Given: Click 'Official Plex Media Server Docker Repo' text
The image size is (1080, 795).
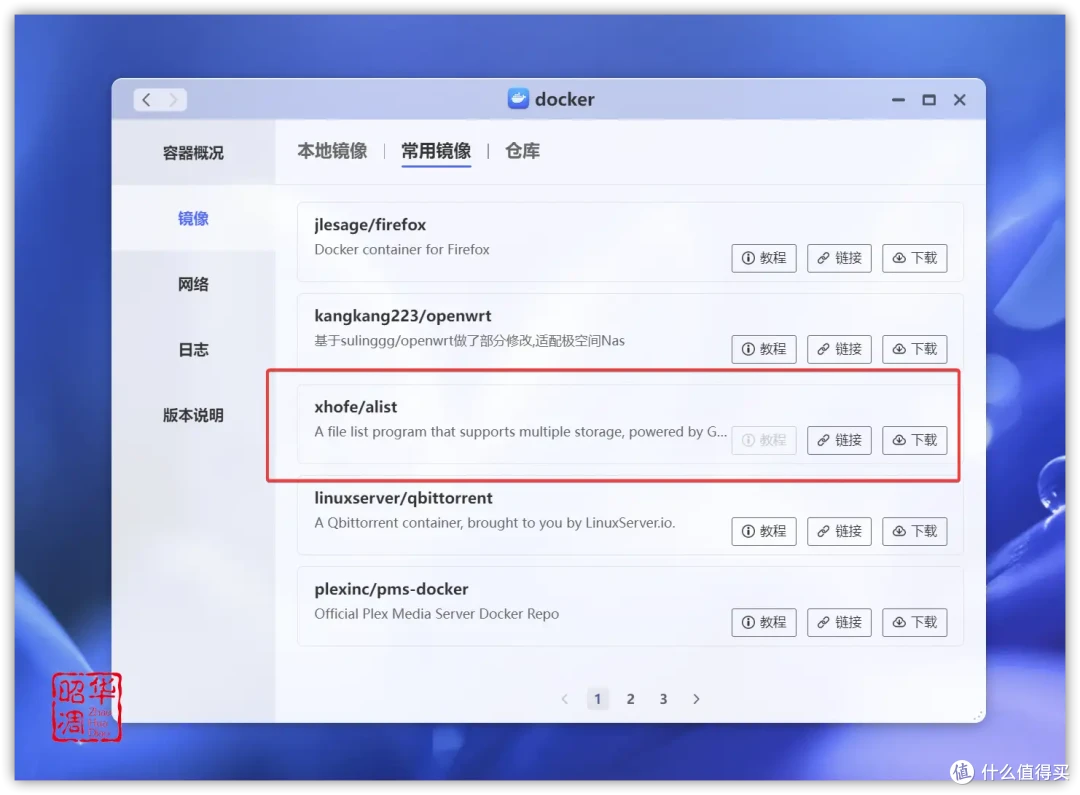Looking at the screenshot, I should 437,614.
